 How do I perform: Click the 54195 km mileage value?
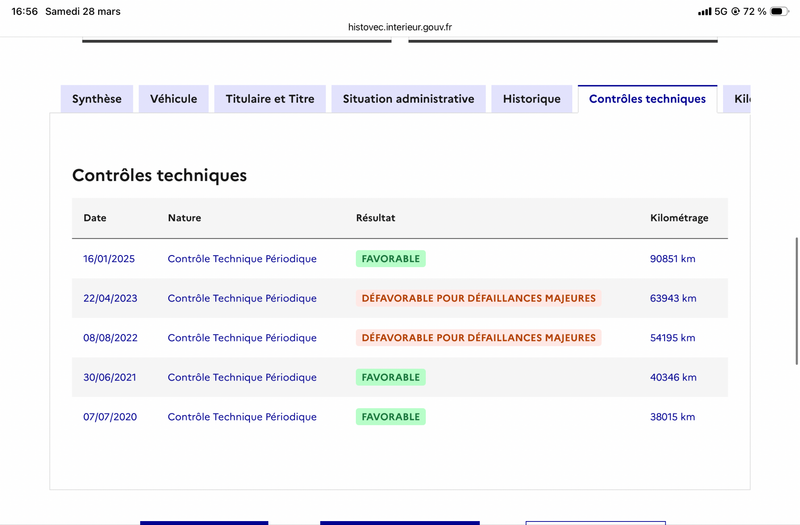[673, 338]
